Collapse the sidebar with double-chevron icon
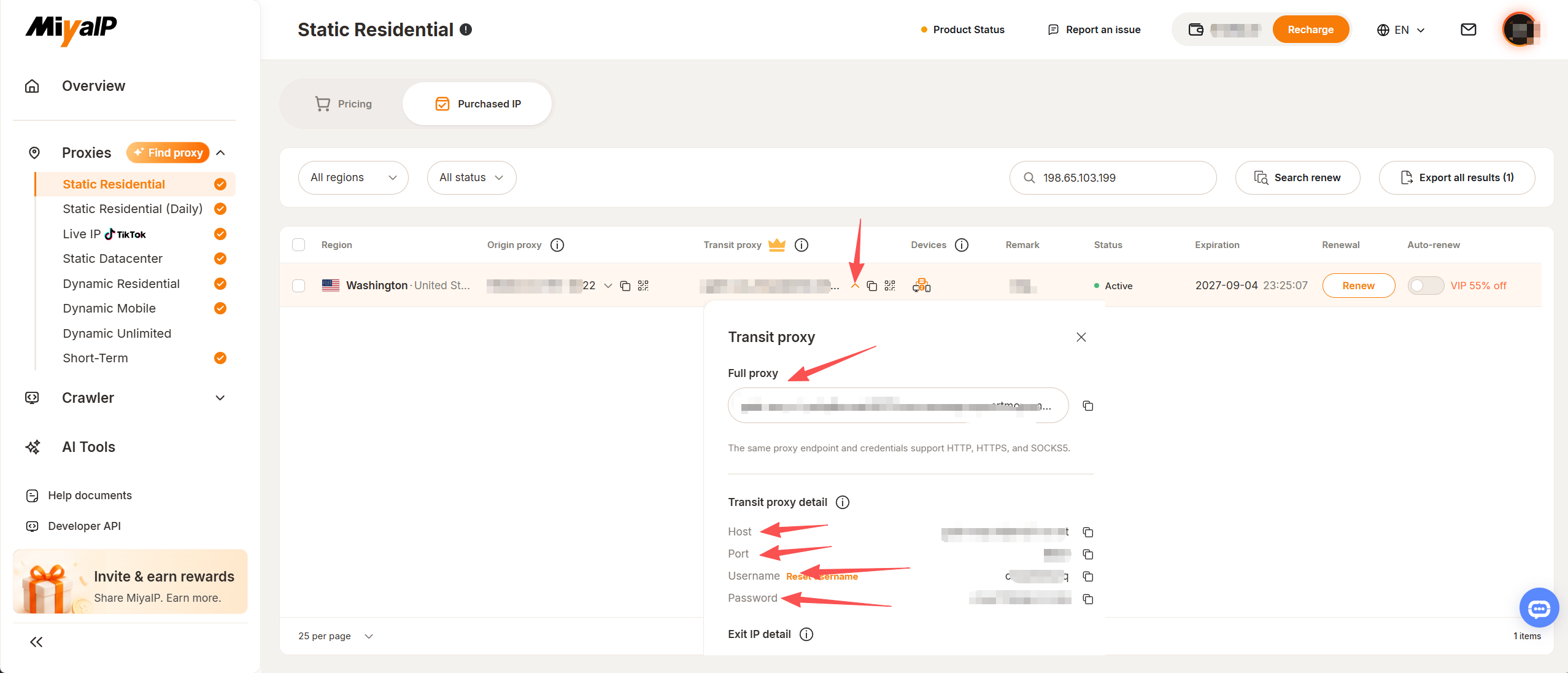Screen dimensions: 1568x673 pyautogui.click(x=36, y=642)
